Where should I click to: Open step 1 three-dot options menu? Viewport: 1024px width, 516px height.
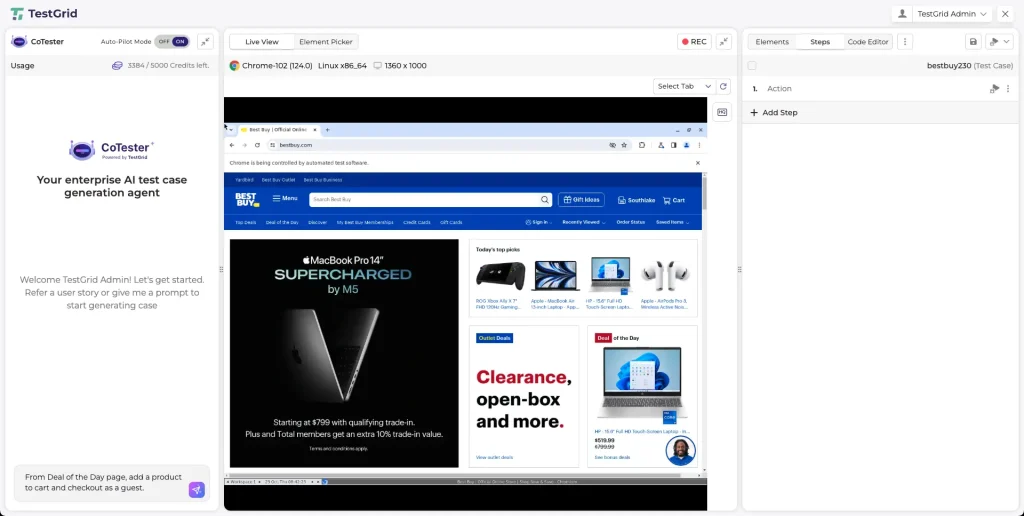[x=1008, y=89]
